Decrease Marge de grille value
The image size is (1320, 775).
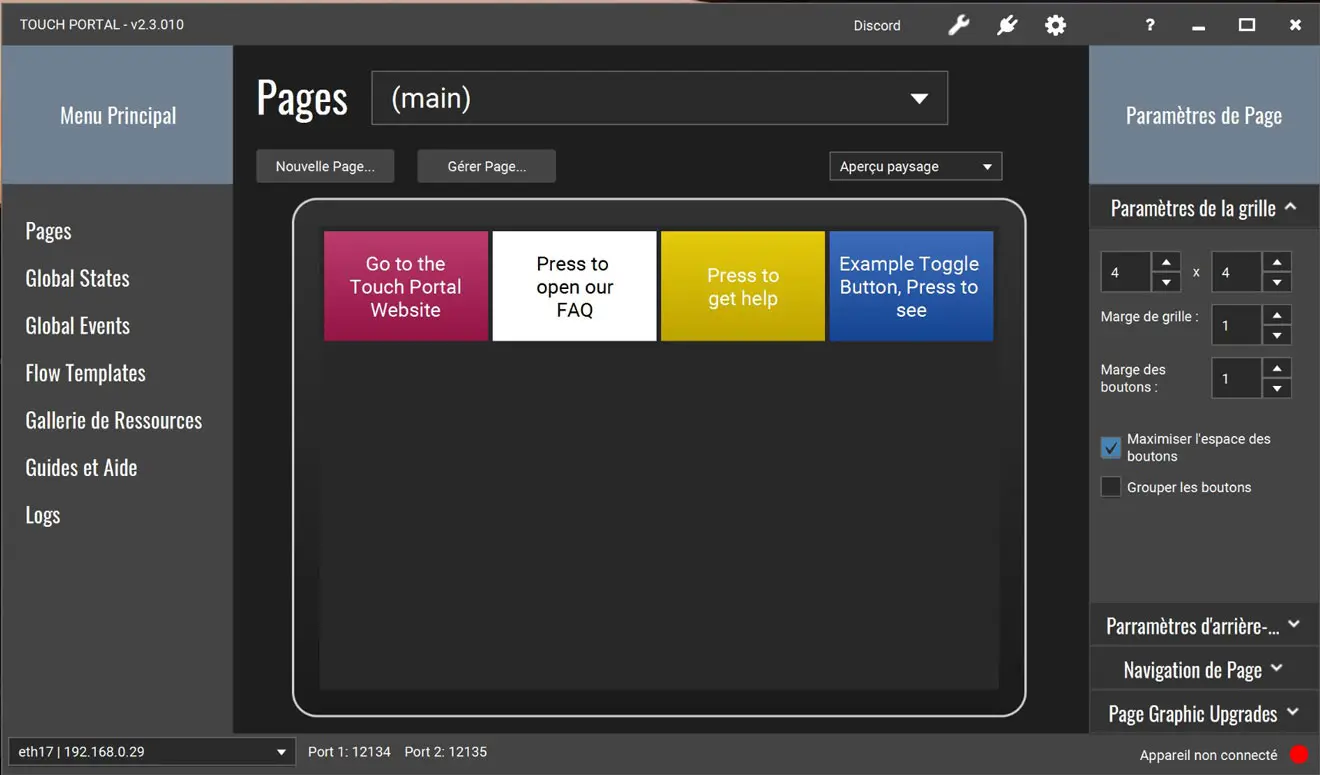[1277, 335]
